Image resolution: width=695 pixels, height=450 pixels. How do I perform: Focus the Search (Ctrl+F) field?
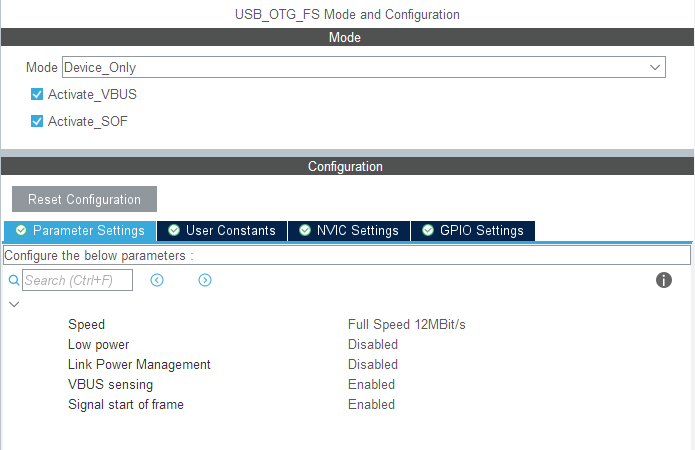pyautogui.click(x=77, y=280)
